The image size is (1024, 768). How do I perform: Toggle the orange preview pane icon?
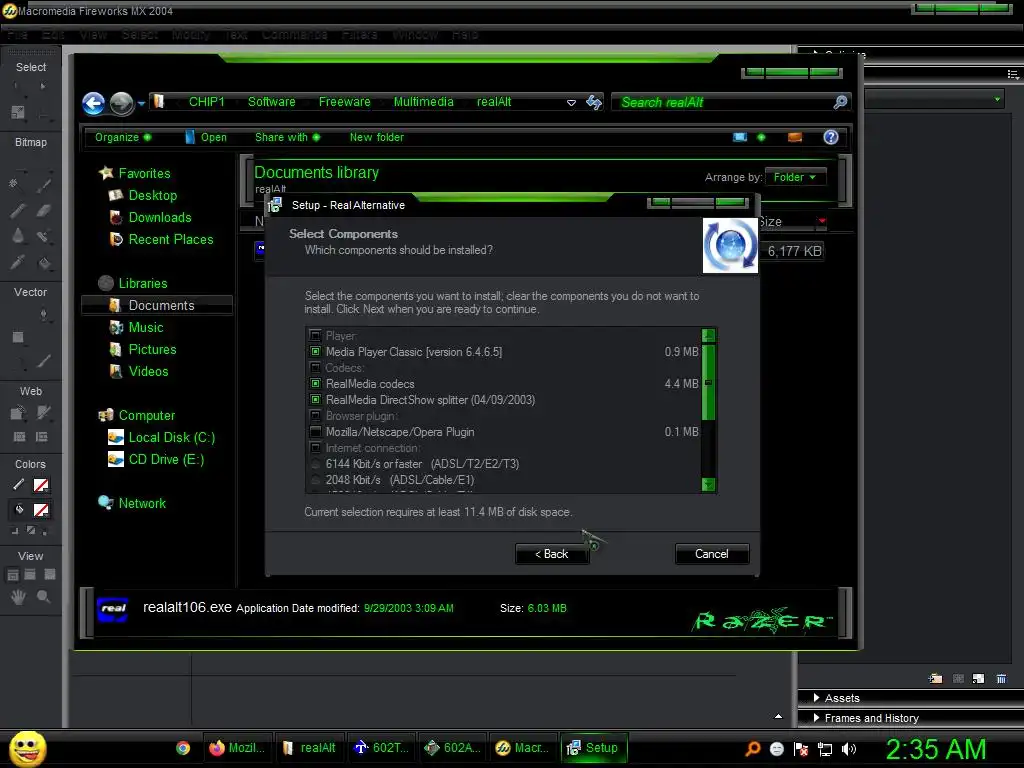[795, 137]
